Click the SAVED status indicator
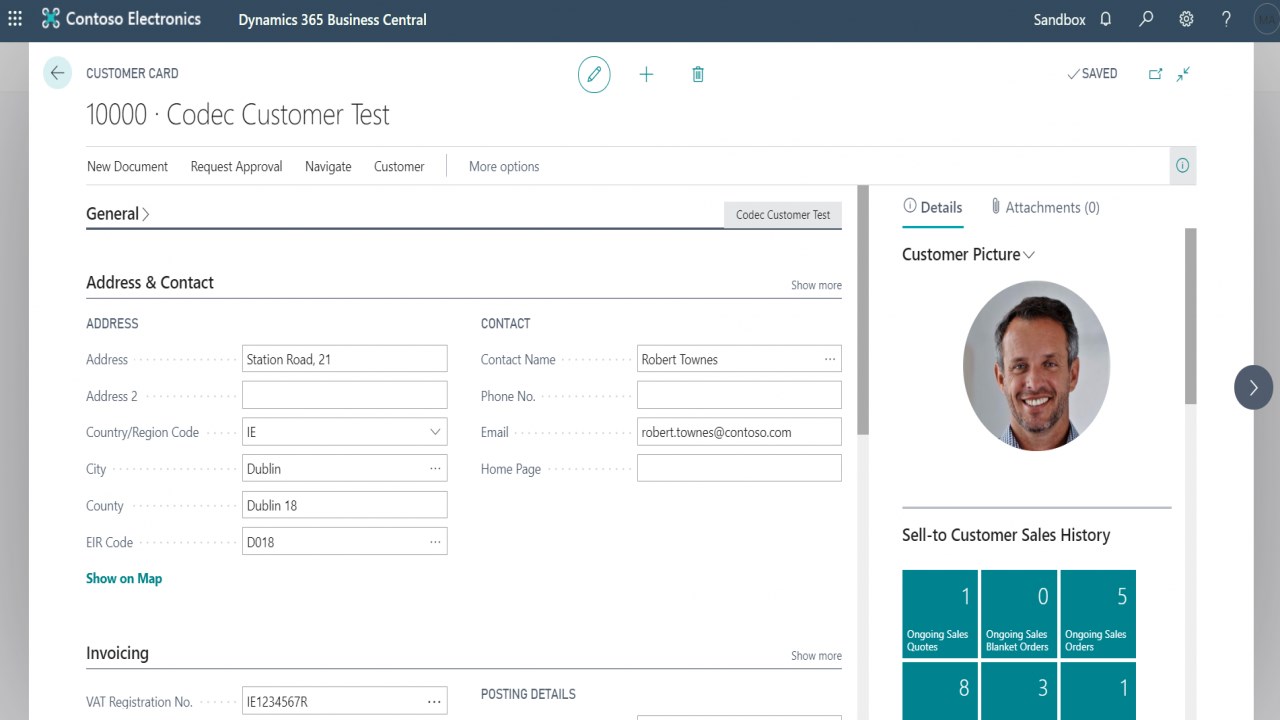Image resolution: width=1280 pixels, height=720 pixels. click(1092, 74)
